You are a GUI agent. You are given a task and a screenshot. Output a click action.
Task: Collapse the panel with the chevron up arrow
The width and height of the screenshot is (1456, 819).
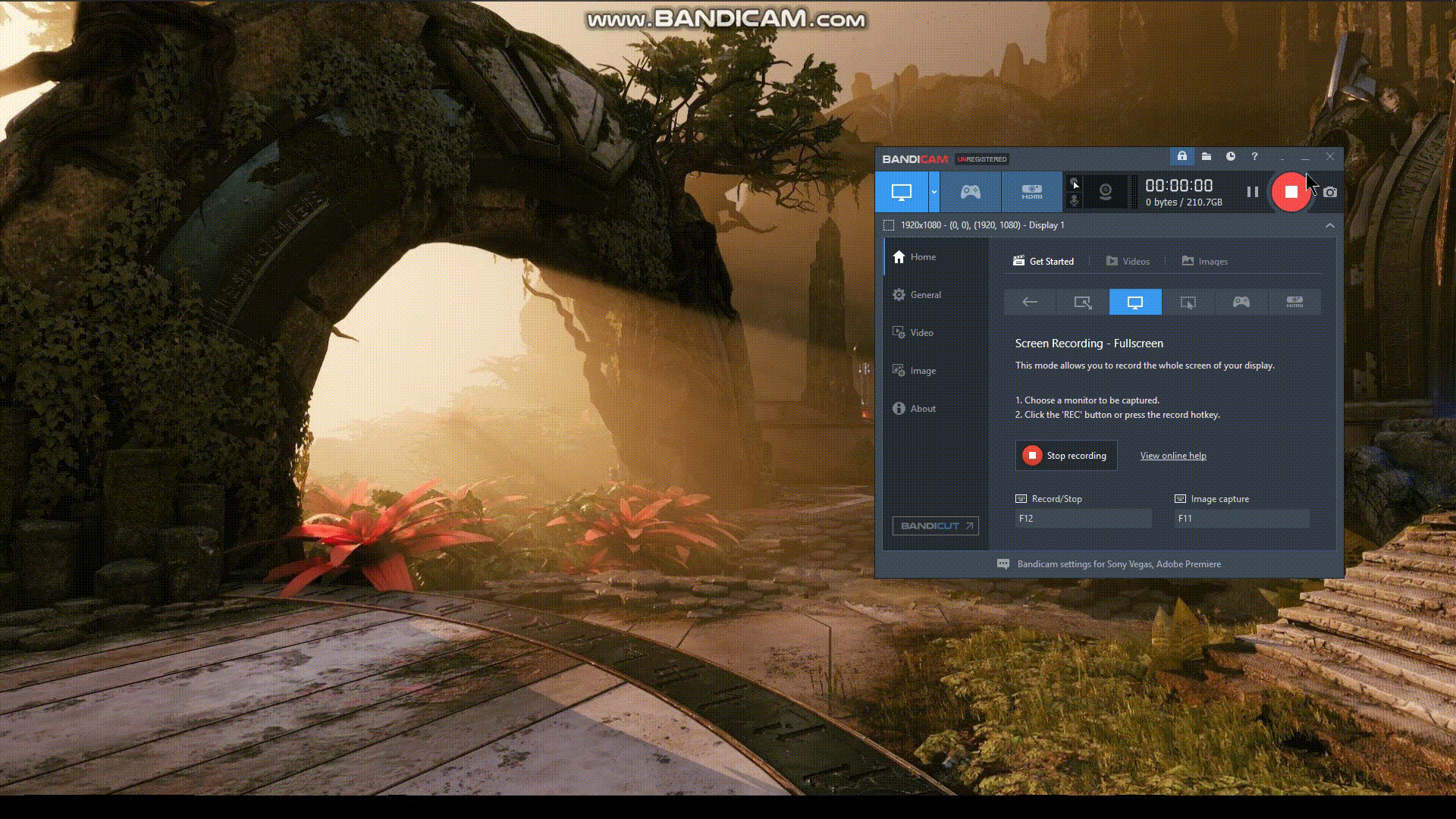1329,225
